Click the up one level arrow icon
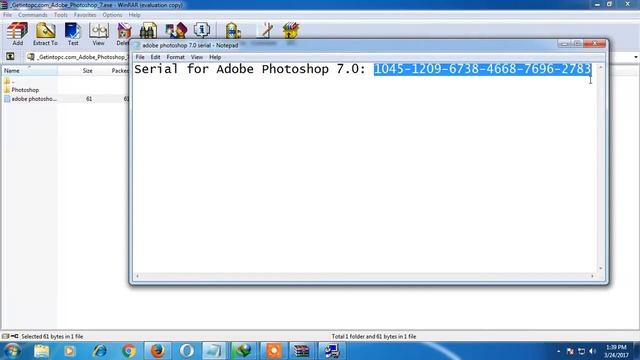Image resolution: width=640 pixels, height=360 pixels. pyautogui.click(x=10, y=56)
